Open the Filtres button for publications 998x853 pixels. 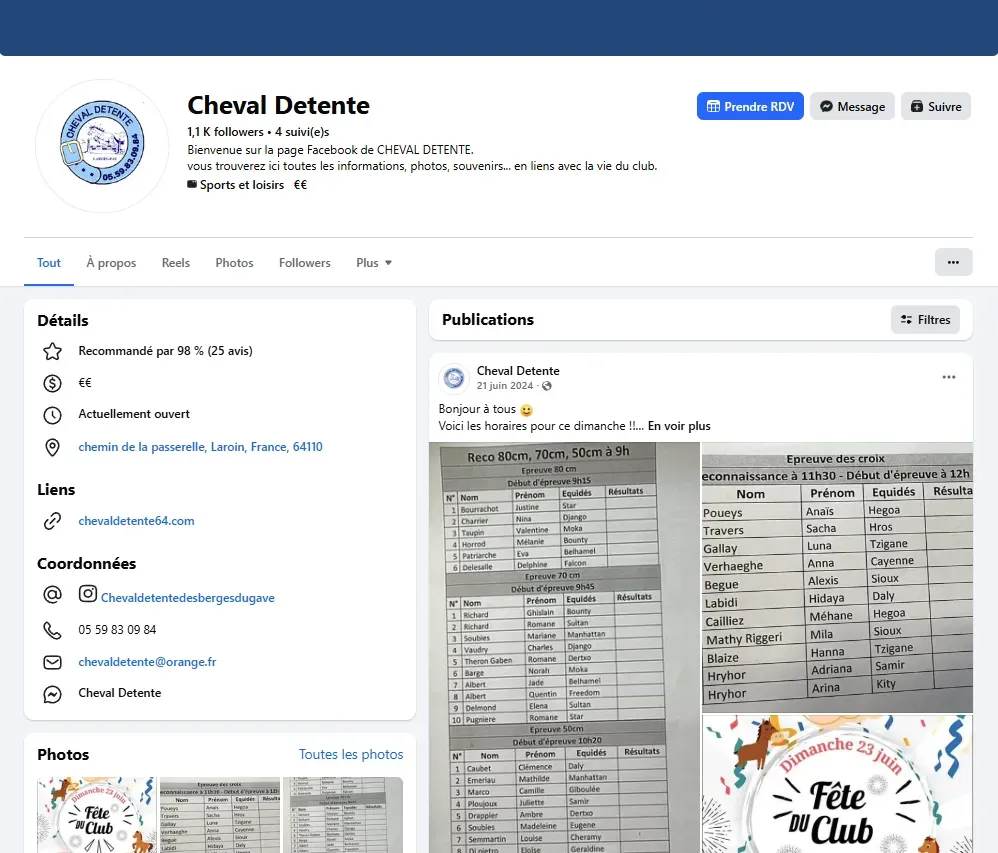coord(925,320)
